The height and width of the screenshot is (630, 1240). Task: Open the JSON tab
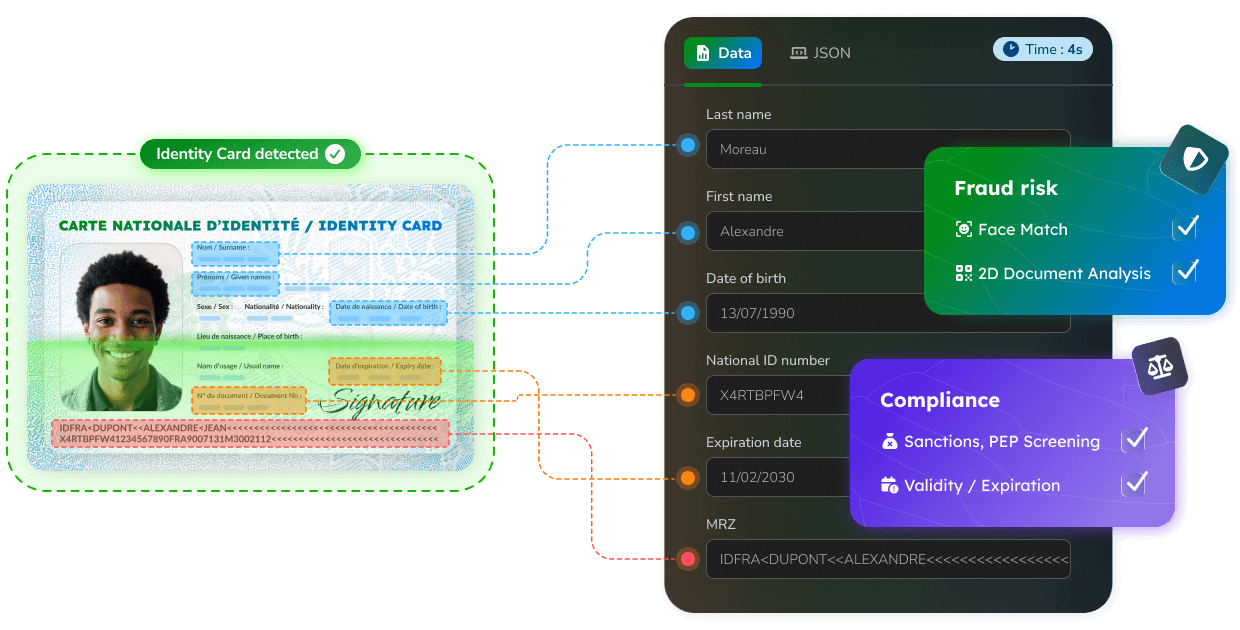820,53
